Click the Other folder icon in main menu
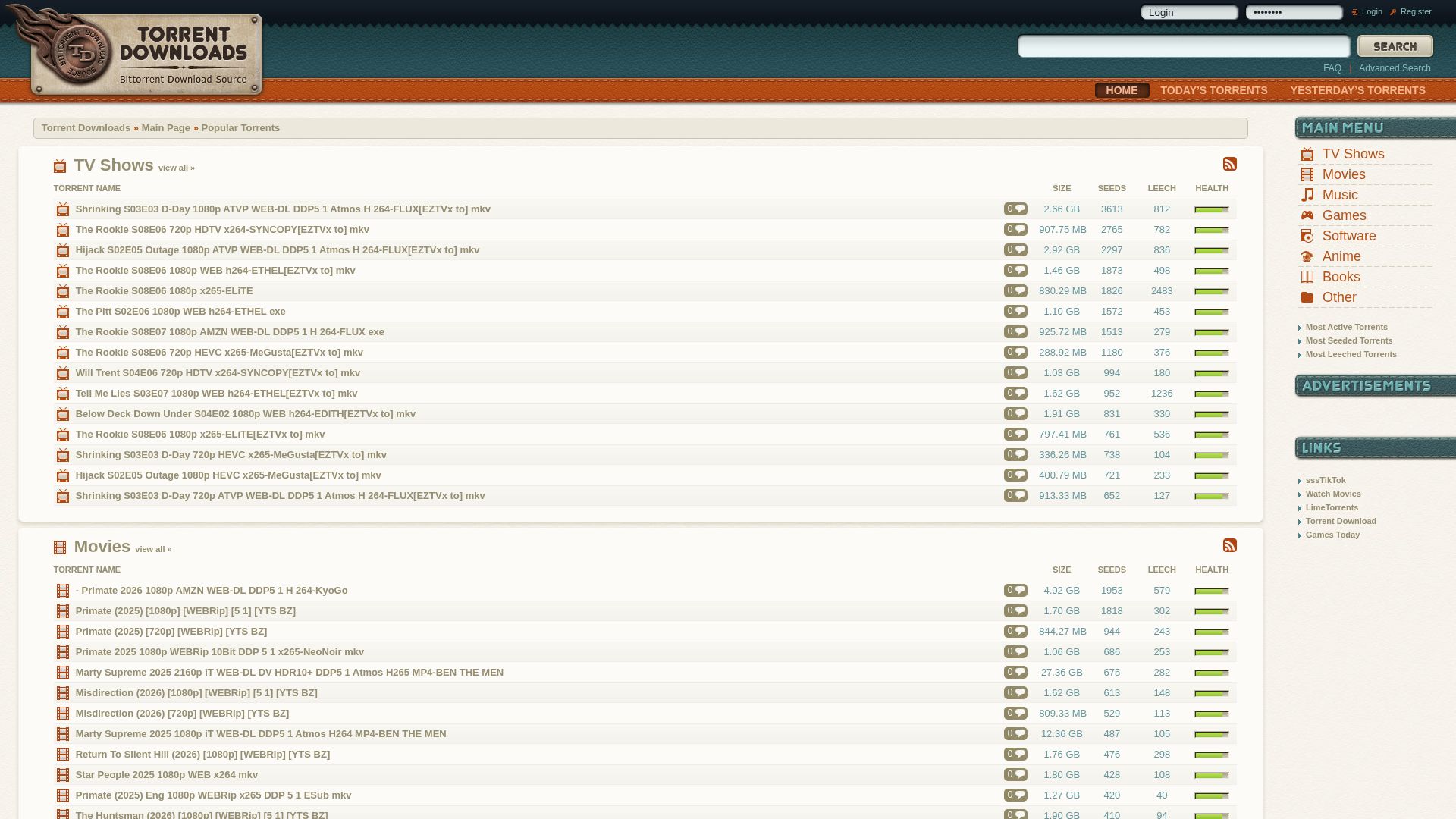 click(1307, 297)
